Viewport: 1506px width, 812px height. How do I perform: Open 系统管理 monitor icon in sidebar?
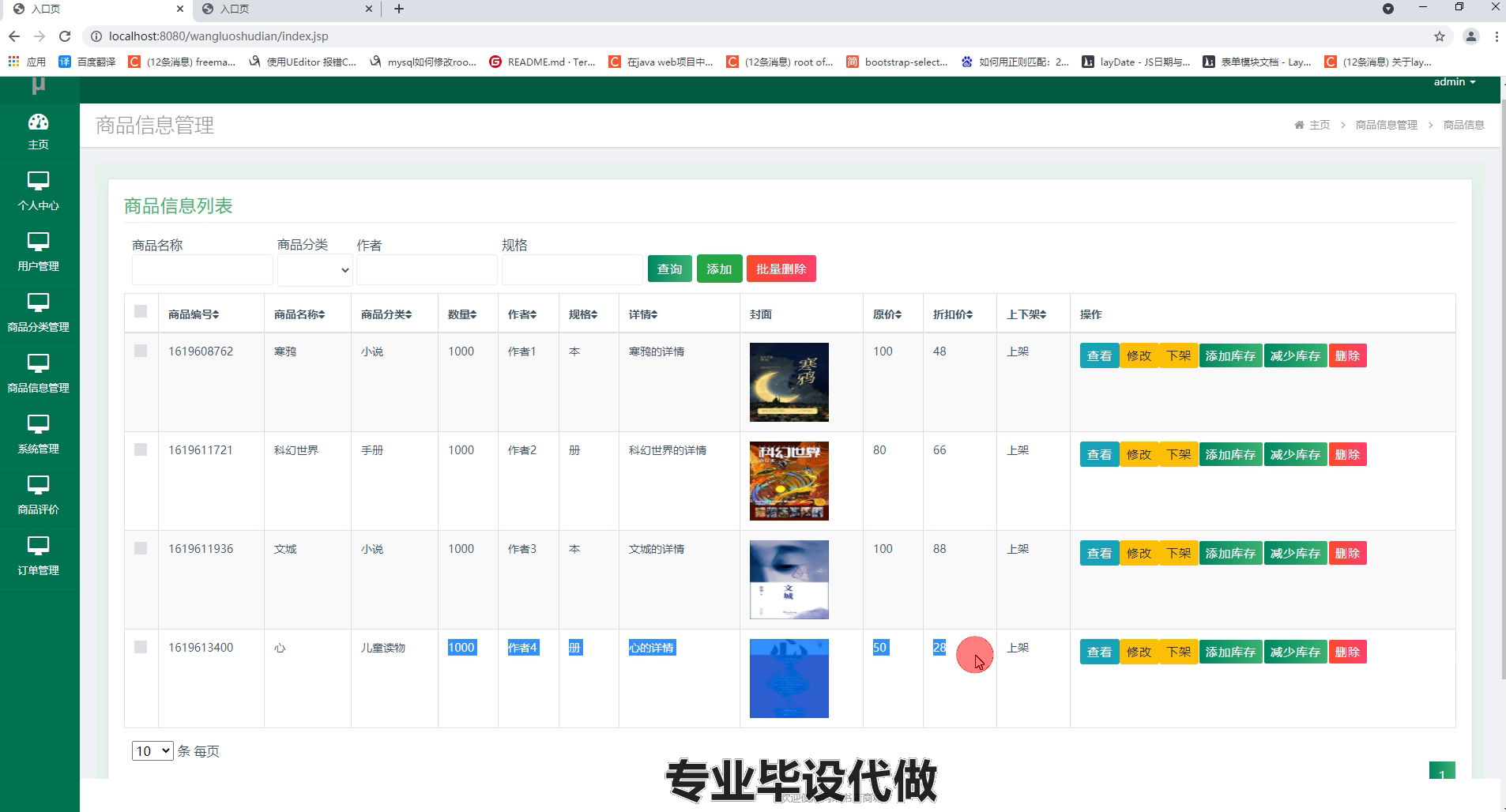[x=39, y=424]
